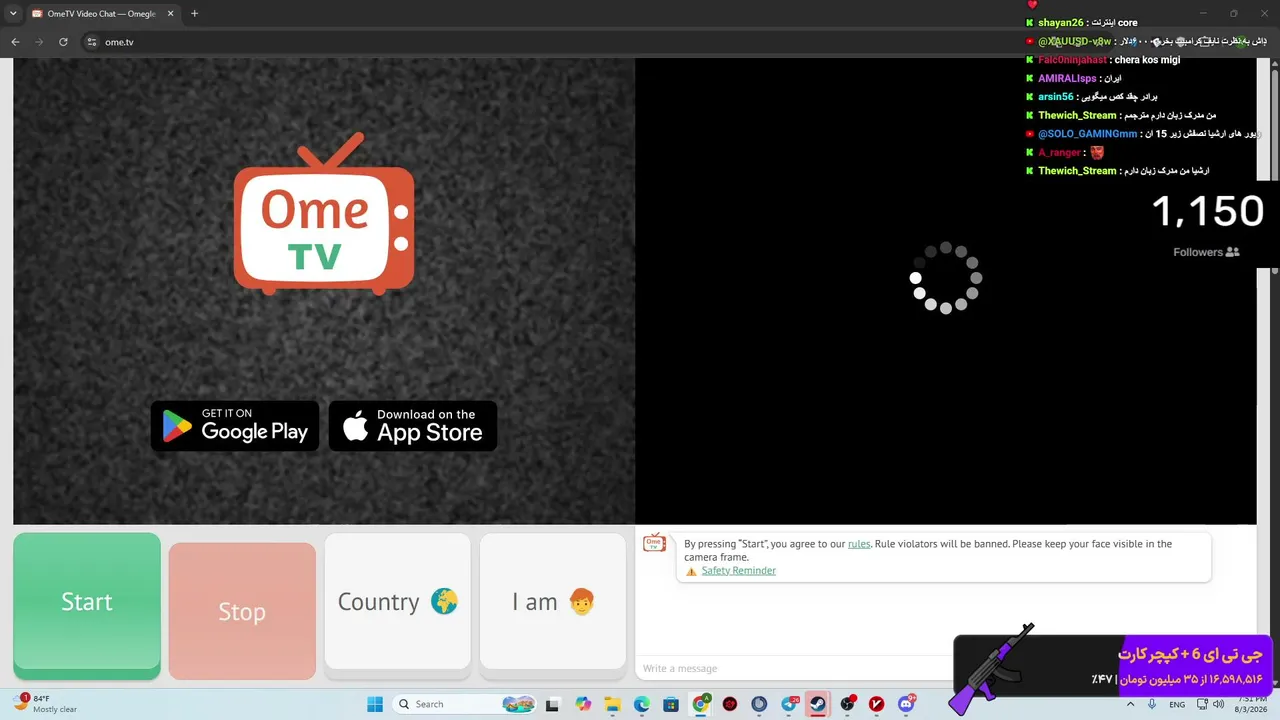Click the red Stop button
The height and width of the screenshot is (720, 1280).
tap(242, 611)
